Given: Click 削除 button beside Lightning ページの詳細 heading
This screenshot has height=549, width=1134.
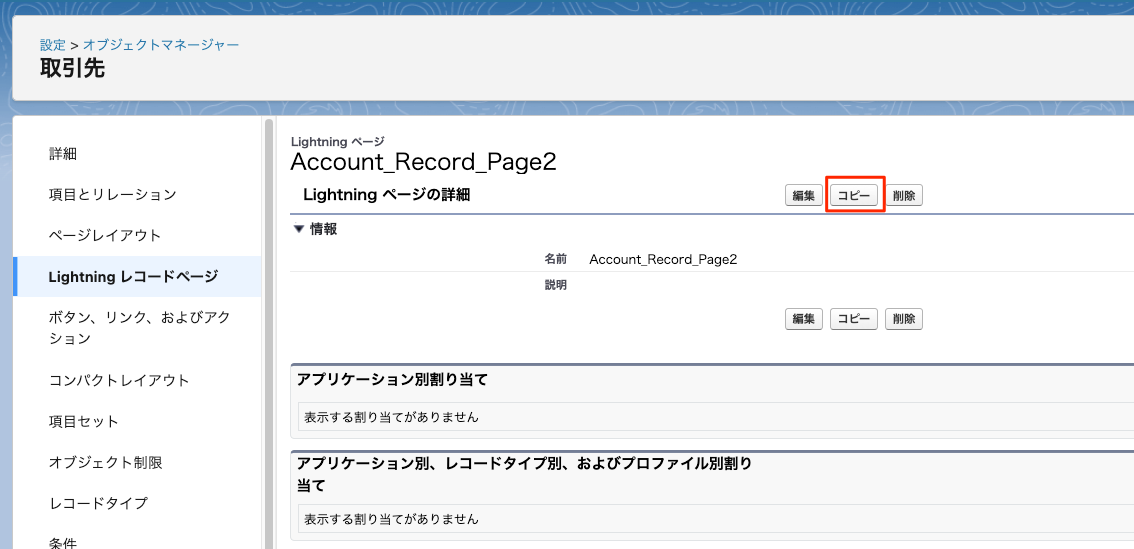Looking at the screenshot, I should 904,196.
